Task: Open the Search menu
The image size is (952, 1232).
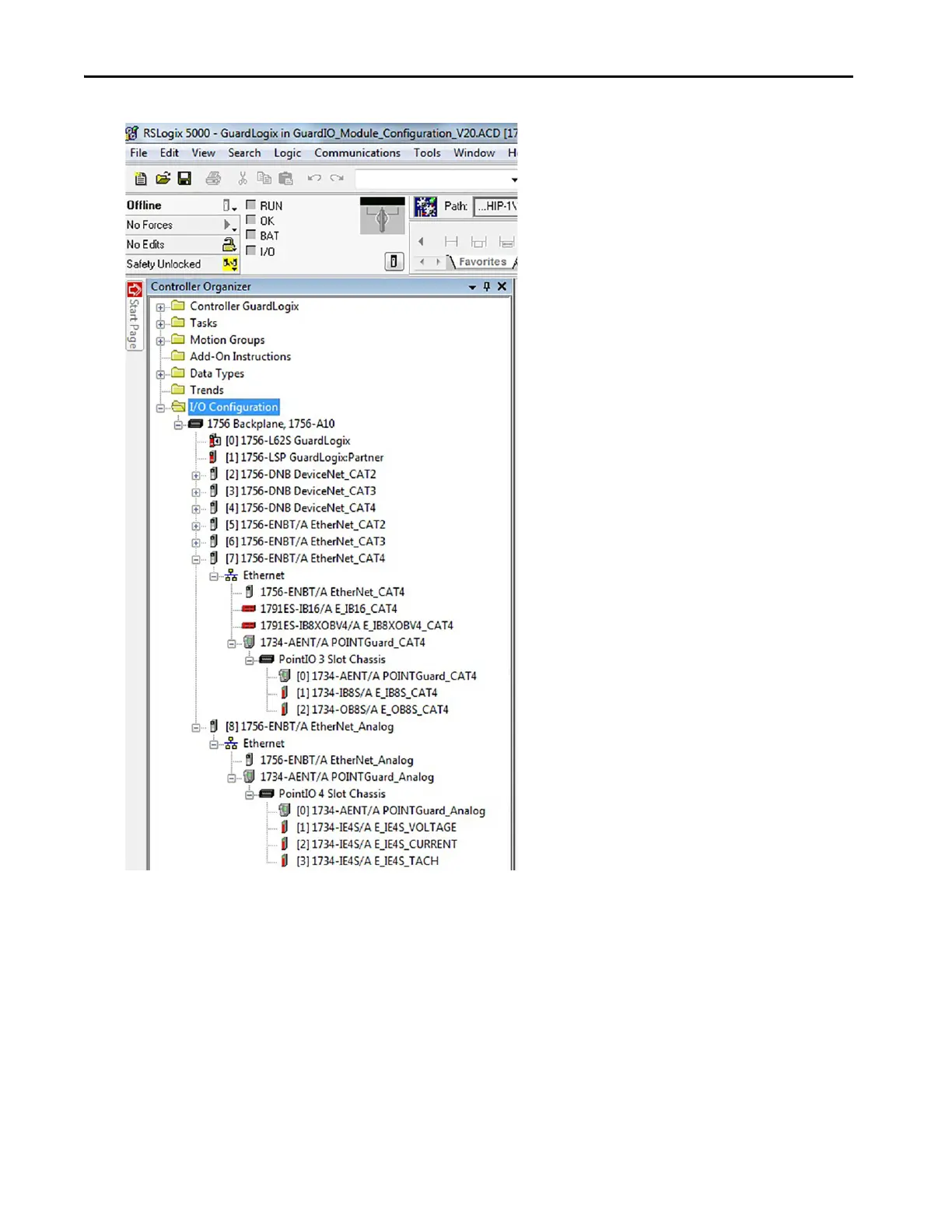Action: (244, 153)
